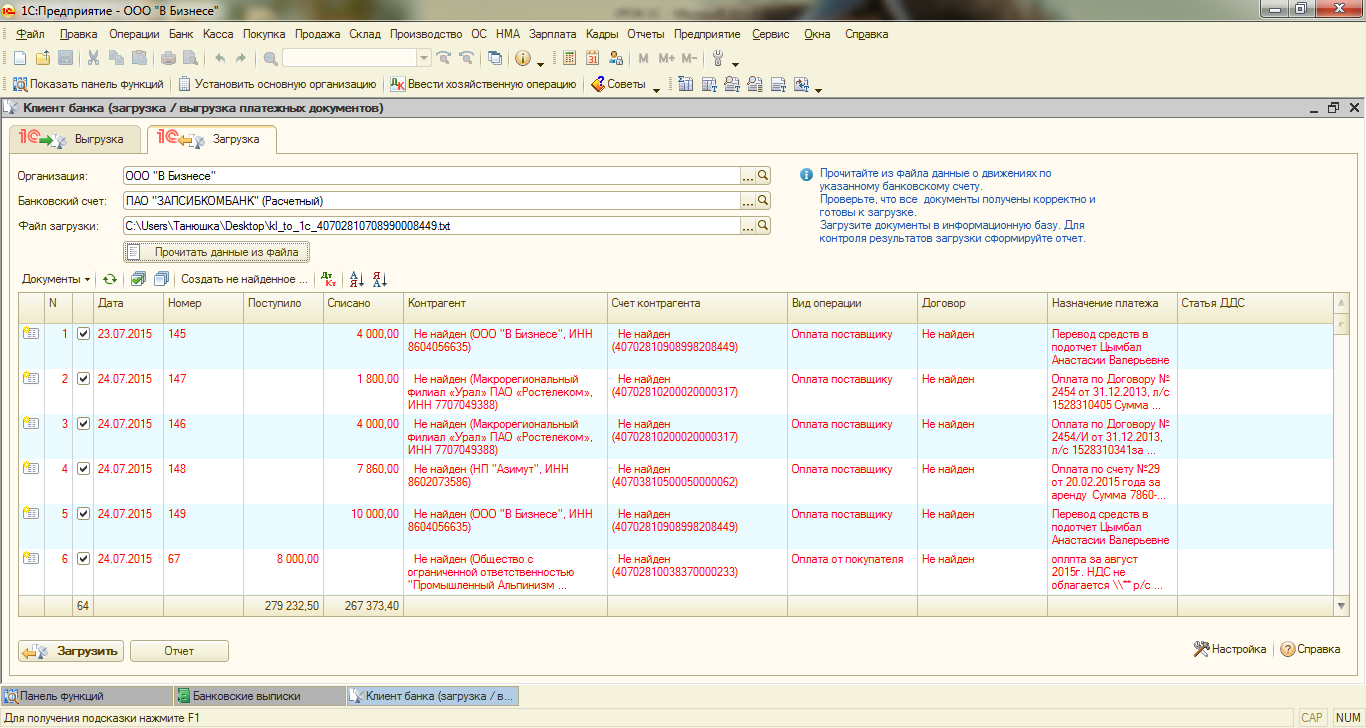
Task: Uncheck the checkbox in row 3
Action: (x=83, y=424)
